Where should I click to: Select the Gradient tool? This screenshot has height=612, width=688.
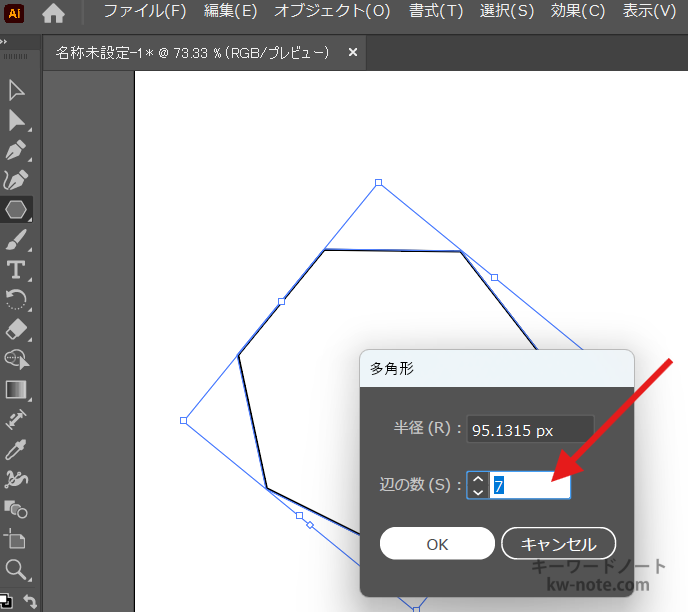(x=16, y=389)
